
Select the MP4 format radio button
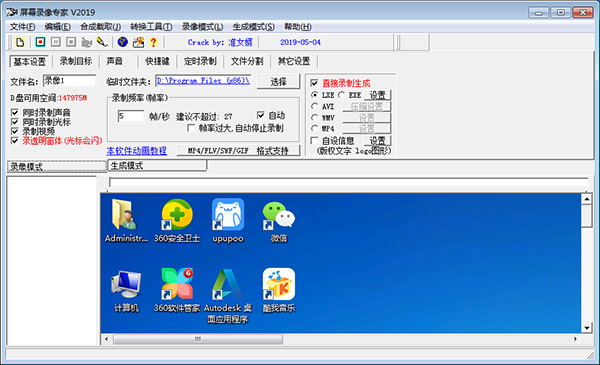(x=315, y=128)
